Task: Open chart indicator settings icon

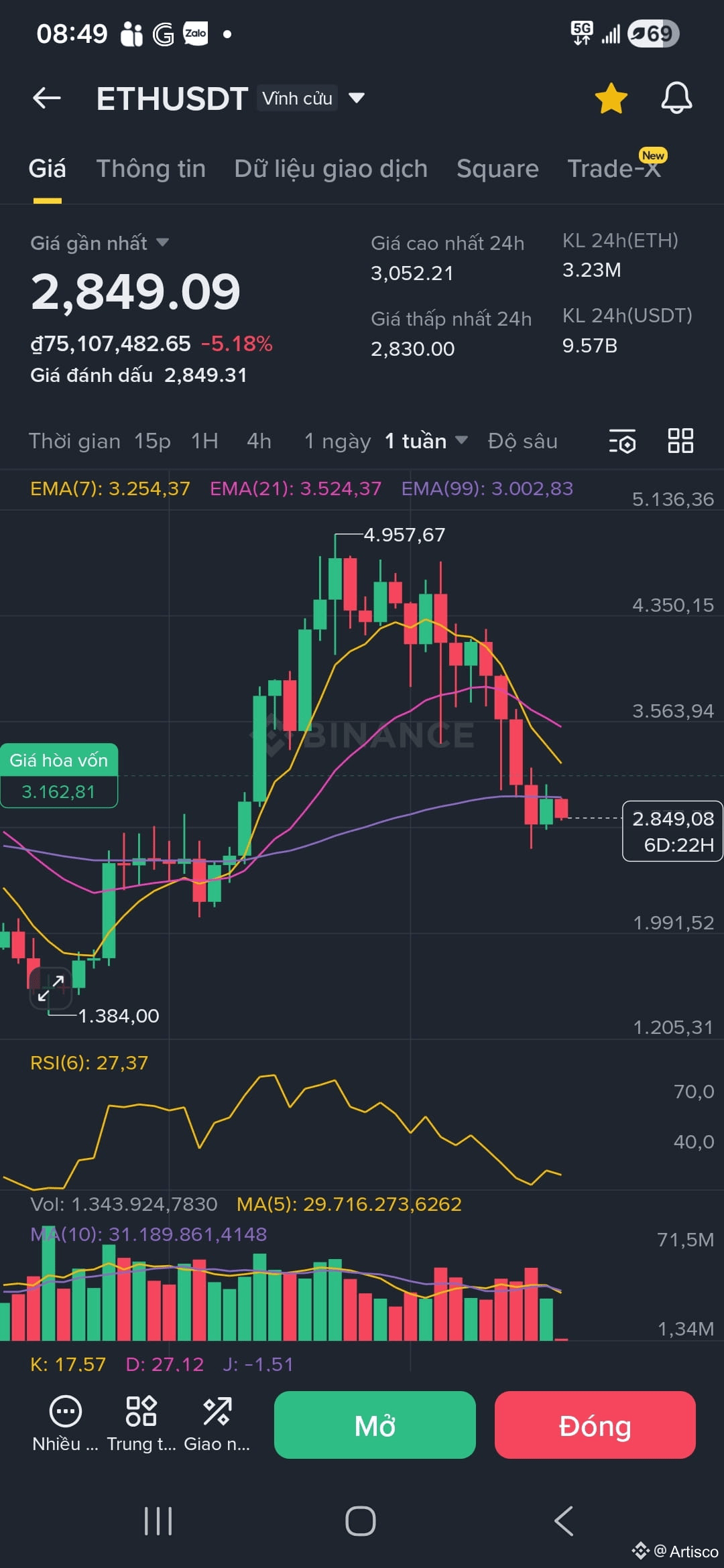Action: click(x=622, y=442)
